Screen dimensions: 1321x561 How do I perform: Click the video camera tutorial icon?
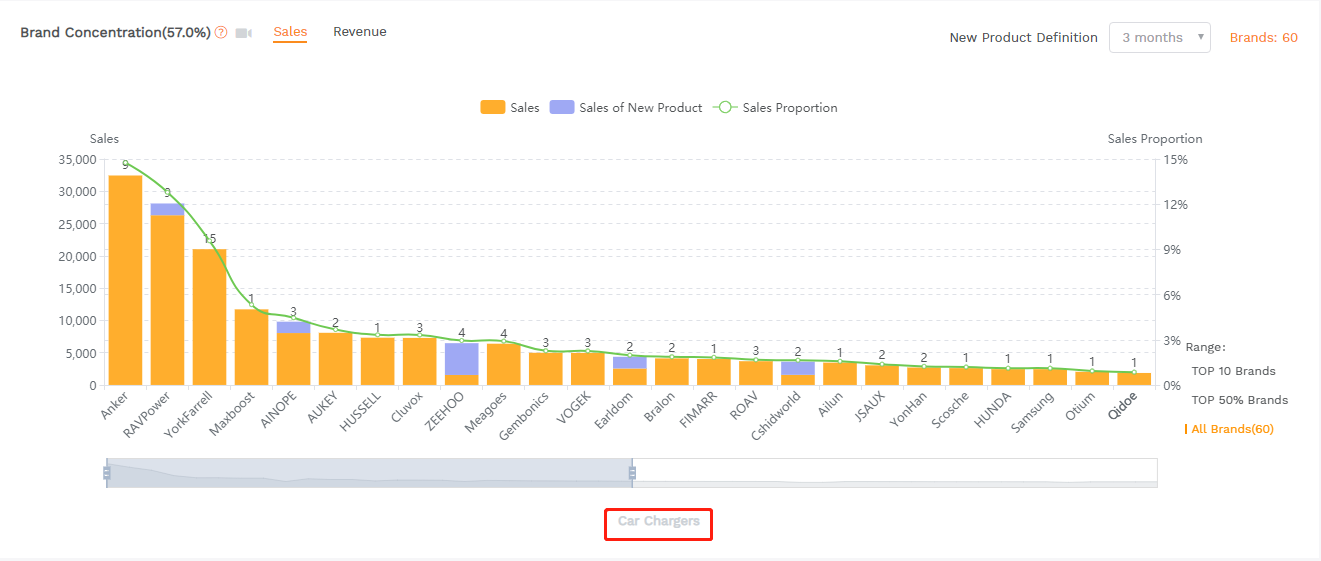point(244,33)
